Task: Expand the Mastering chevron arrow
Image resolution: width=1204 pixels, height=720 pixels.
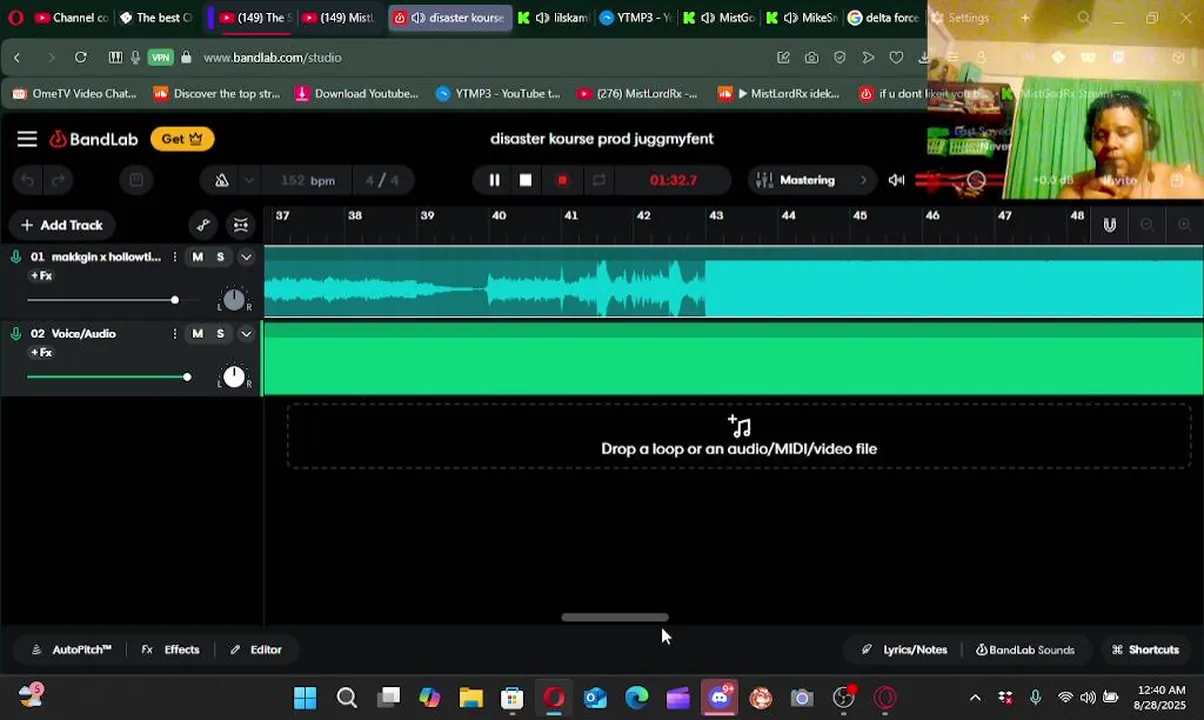Action: 863,180
